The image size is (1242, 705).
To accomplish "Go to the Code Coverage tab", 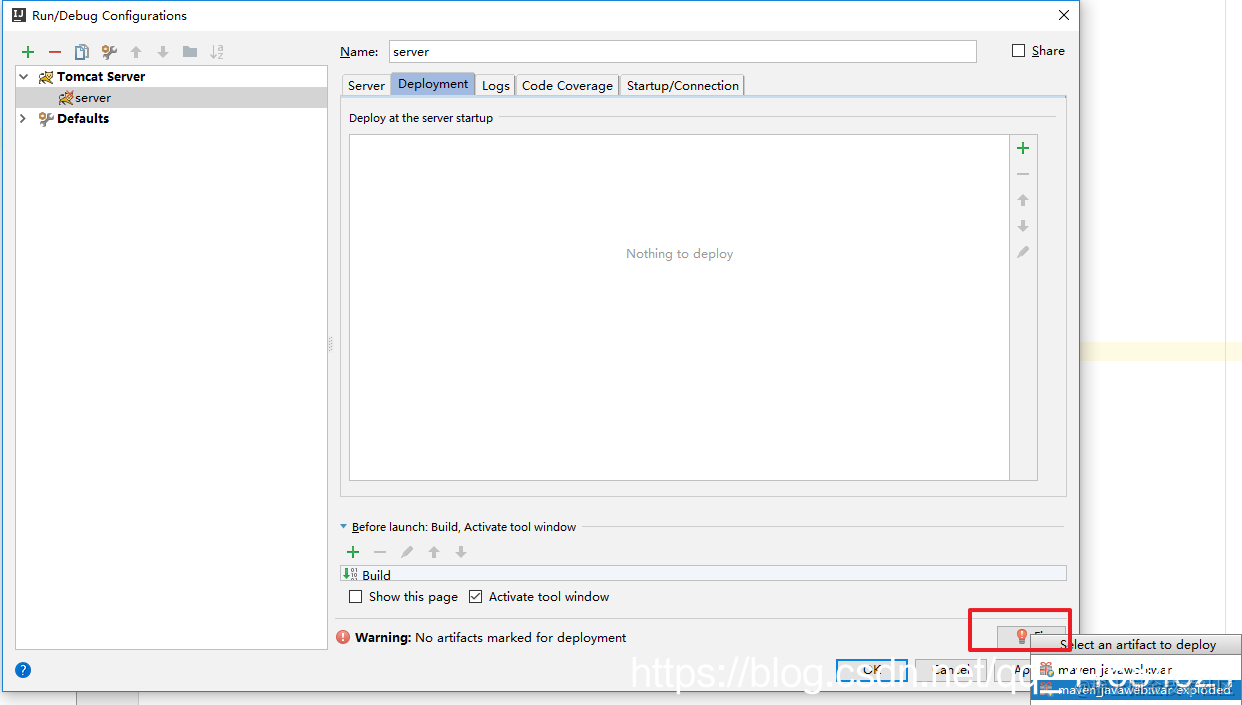I will point(567,86).
